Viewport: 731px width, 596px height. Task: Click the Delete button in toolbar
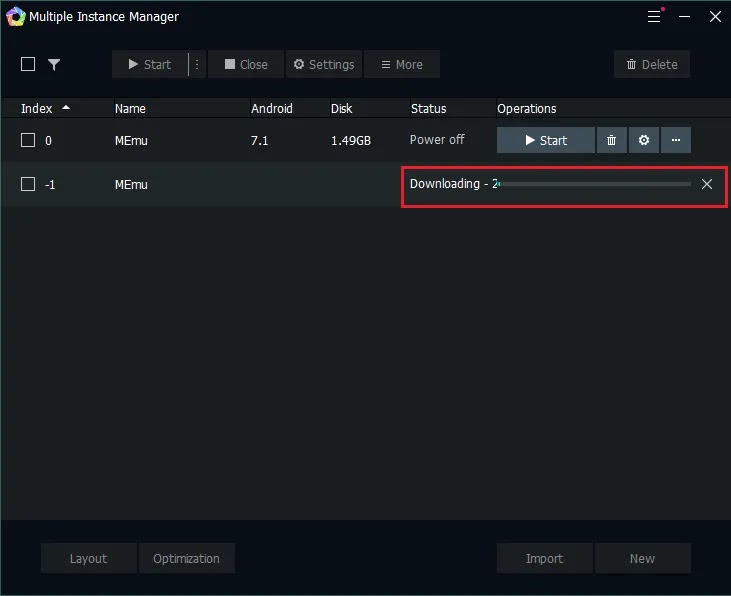pos(652,64)
